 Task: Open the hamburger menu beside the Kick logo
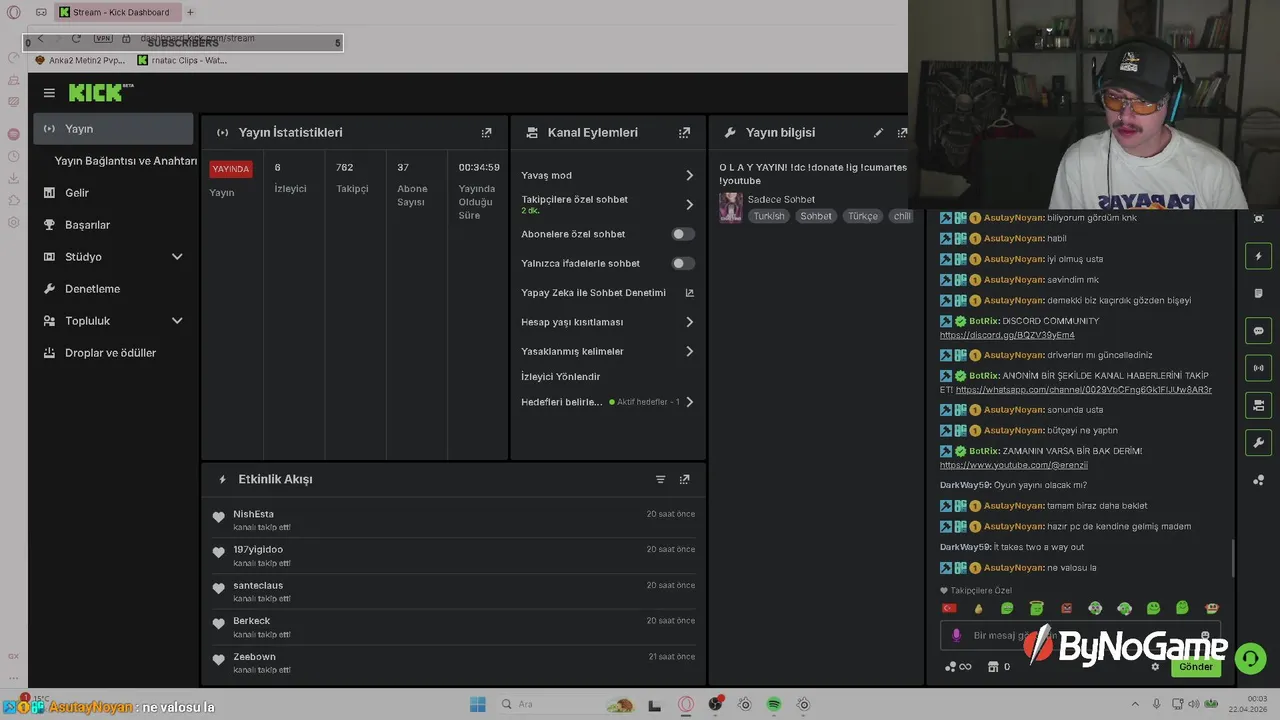click(x=49, y=93)
